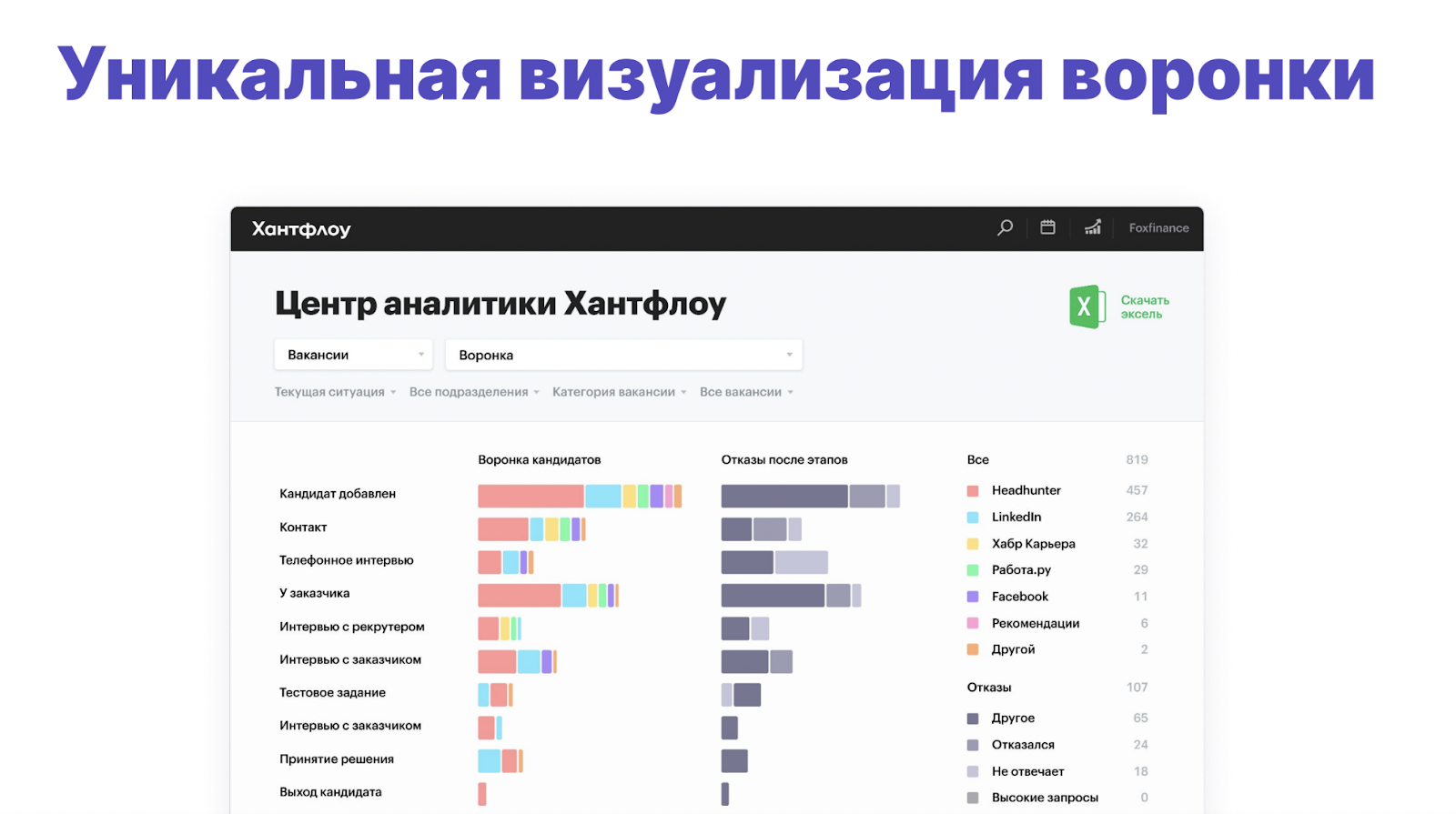
Task: Expand the Все вакансии filter
Action: [746, 392]
